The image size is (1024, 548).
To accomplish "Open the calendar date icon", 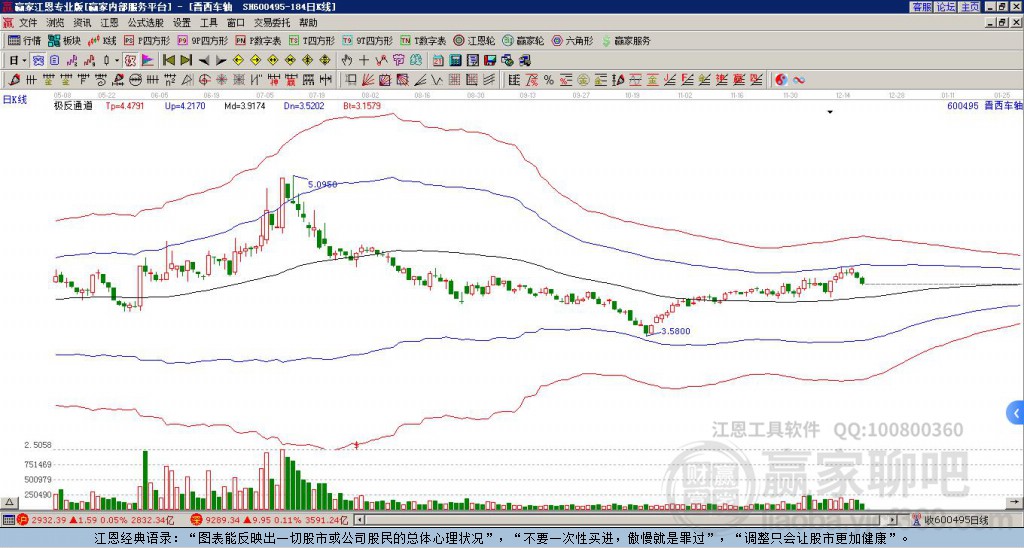I will click(x=438, y=61).
